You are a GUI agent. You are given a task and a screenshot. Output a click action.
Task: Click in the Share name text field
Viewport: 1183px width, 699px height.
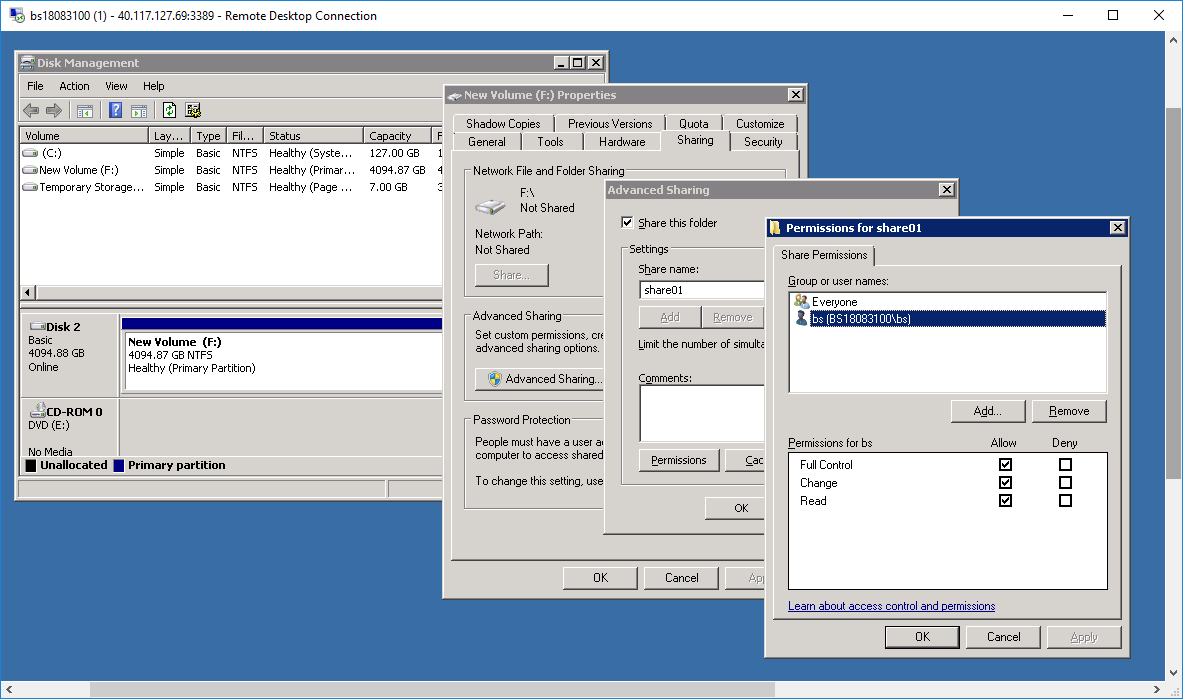701,290
